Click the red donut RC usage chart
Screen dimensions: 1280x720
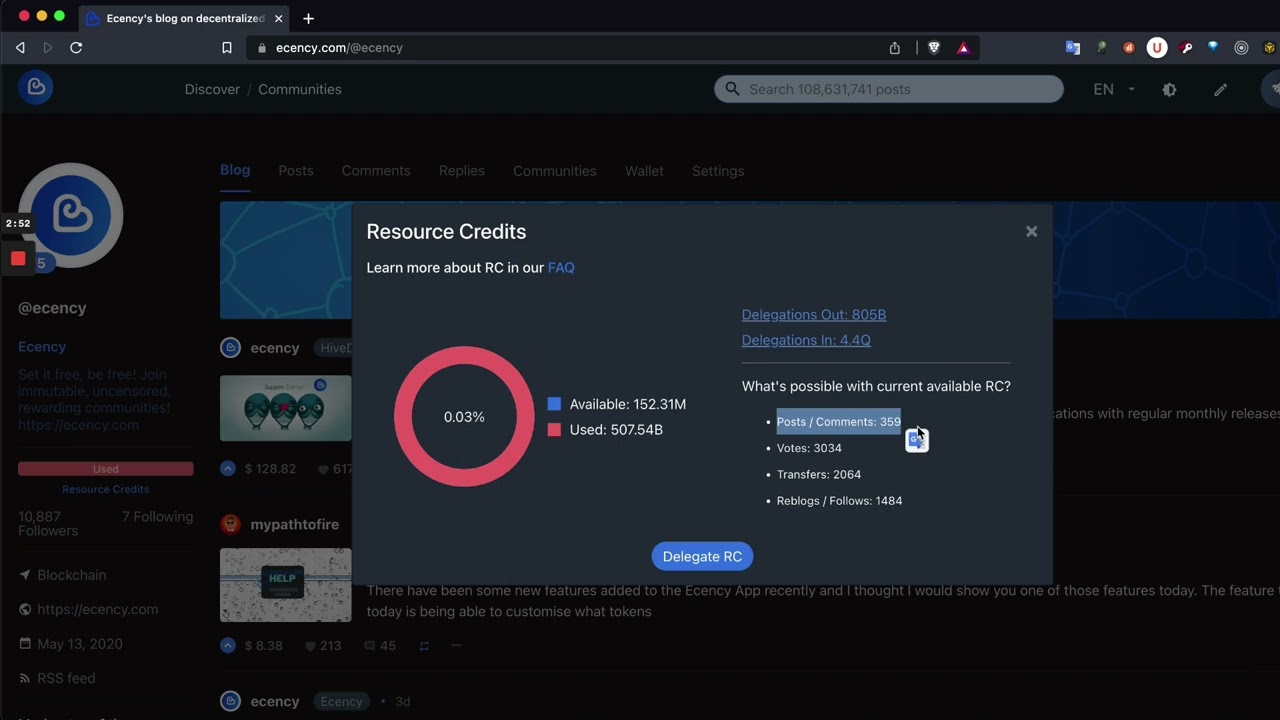tap(464, 417)
